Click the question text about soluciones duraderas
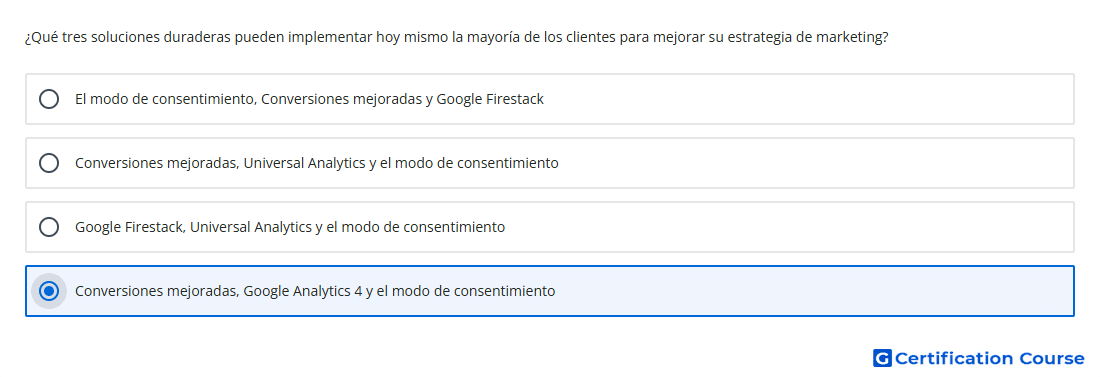 point(457,37)
